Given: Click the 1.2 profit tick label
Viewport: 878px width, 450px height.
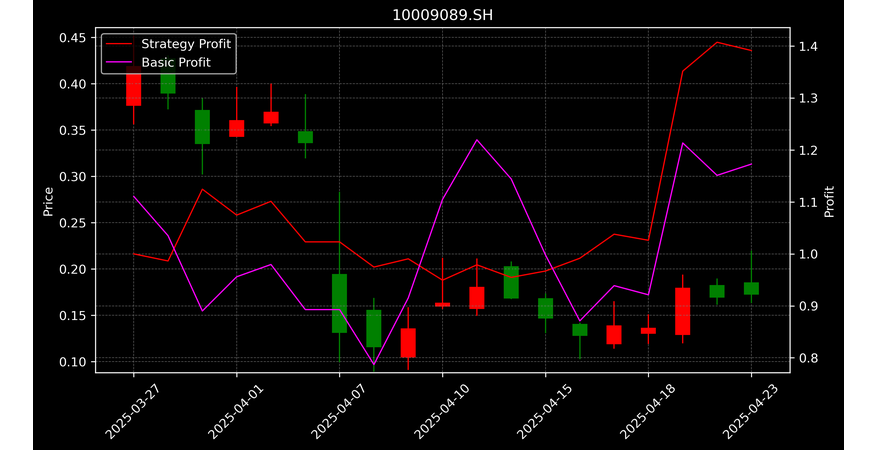Looking at the screenshot, I should [808, 151].
